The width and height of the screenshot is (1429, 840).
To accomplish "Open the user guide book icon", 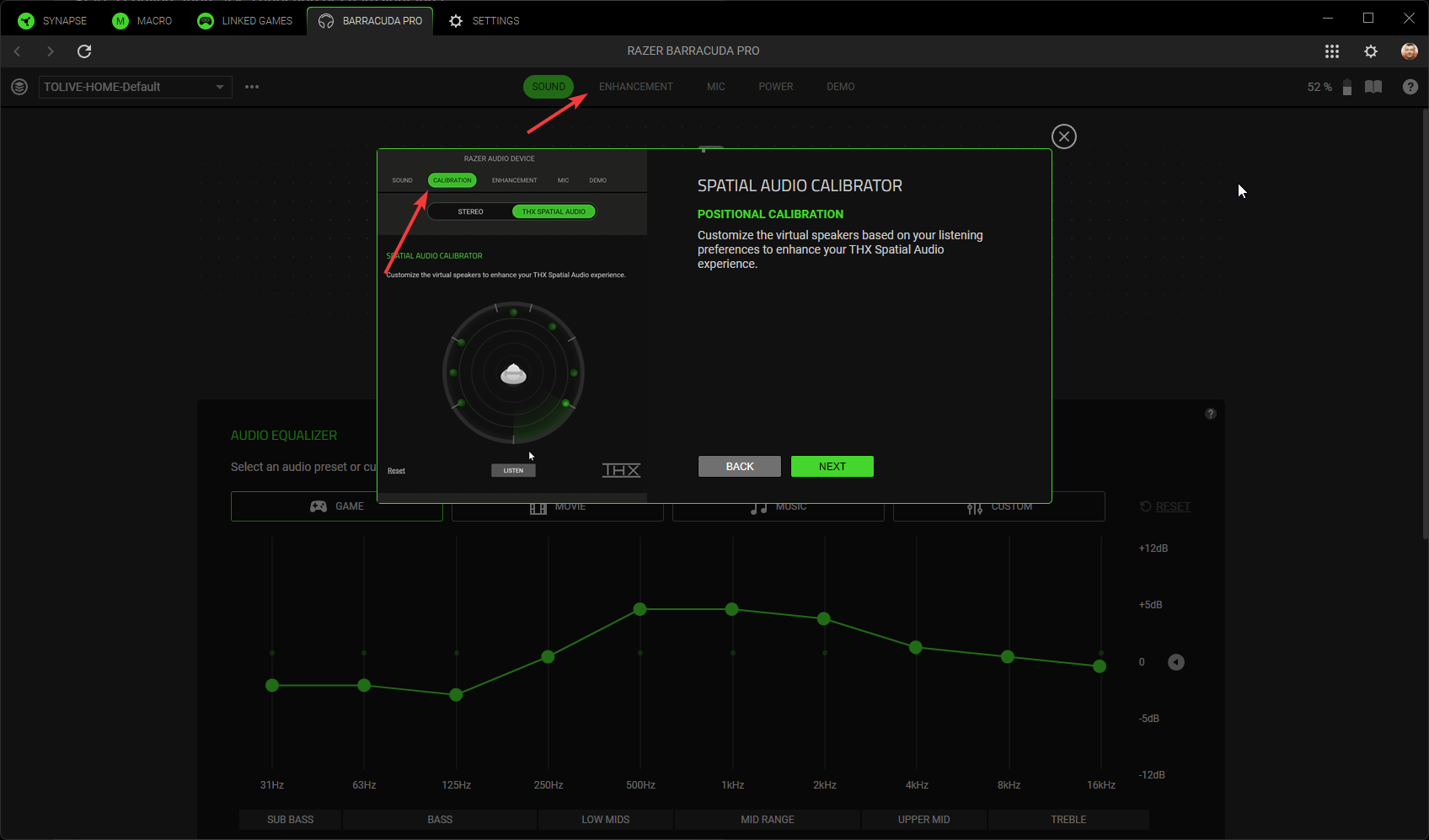I will pos(1373,87).
